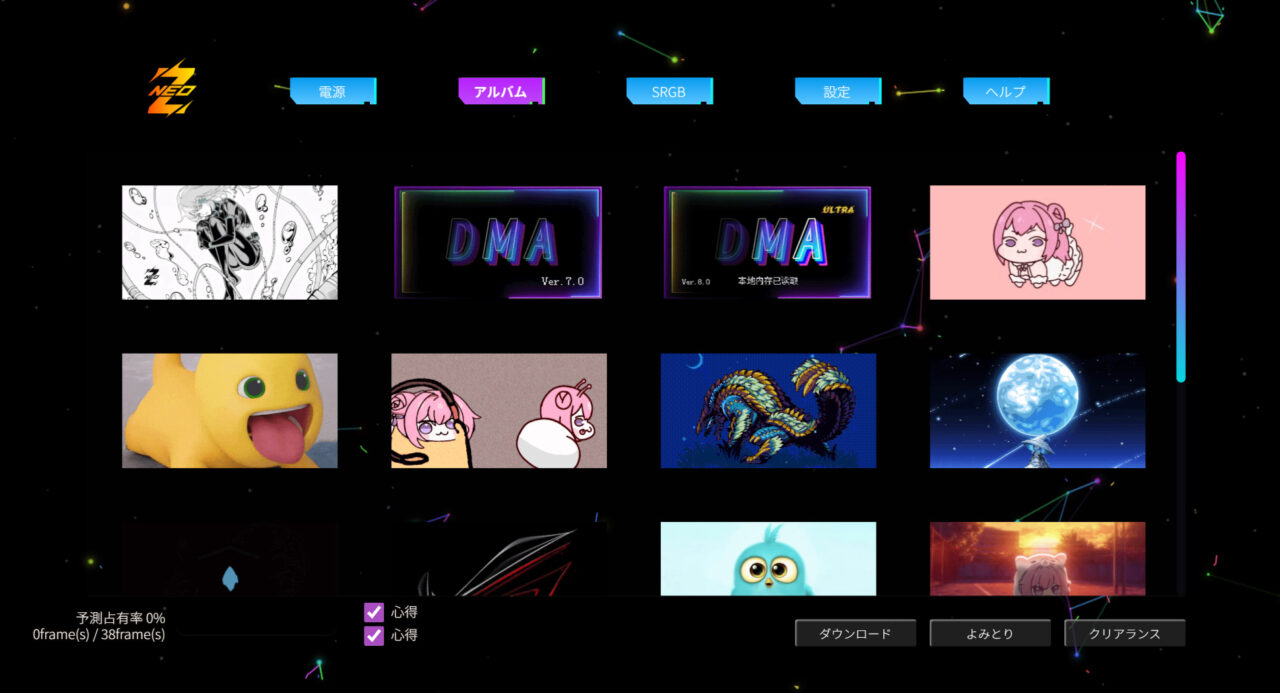Click the Z NEO logo icon
Viewport: 1280px width, 693px height.
[172, 88]
